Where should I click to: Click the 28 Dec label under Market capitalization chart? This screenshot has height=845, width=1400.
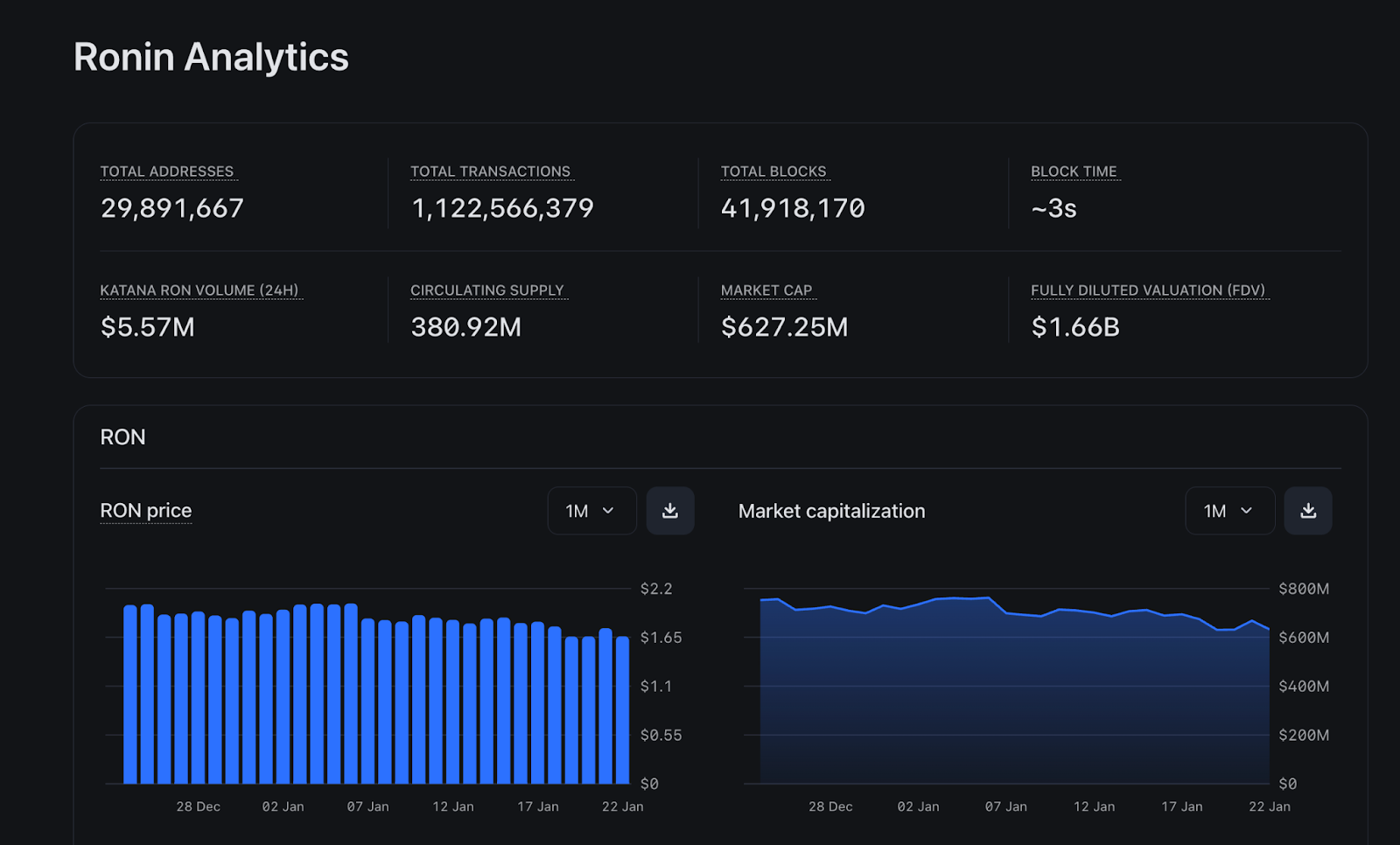click(x=830, y=807)
